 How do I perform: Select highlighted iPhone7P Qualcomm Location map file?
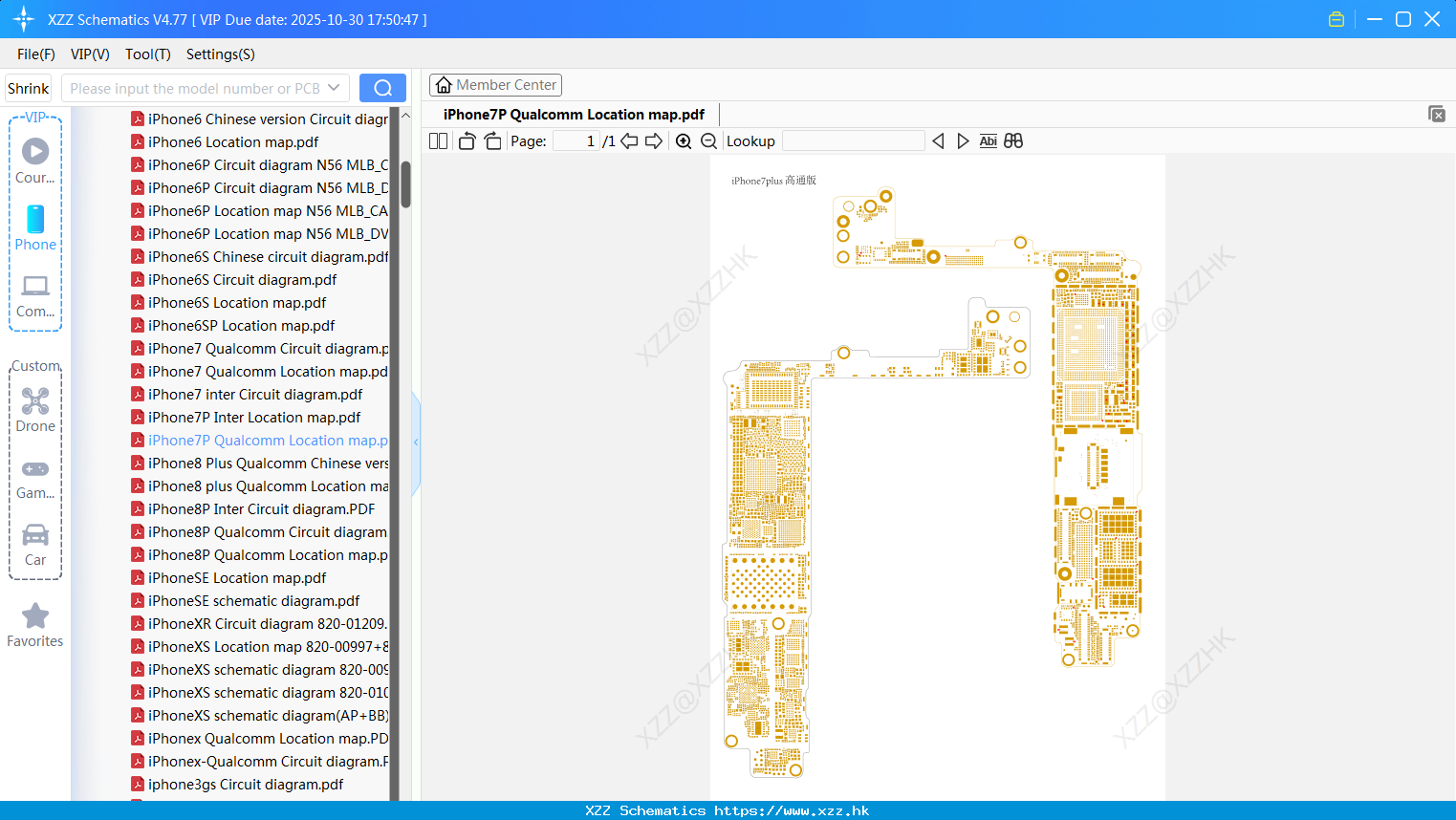[259, 441]
